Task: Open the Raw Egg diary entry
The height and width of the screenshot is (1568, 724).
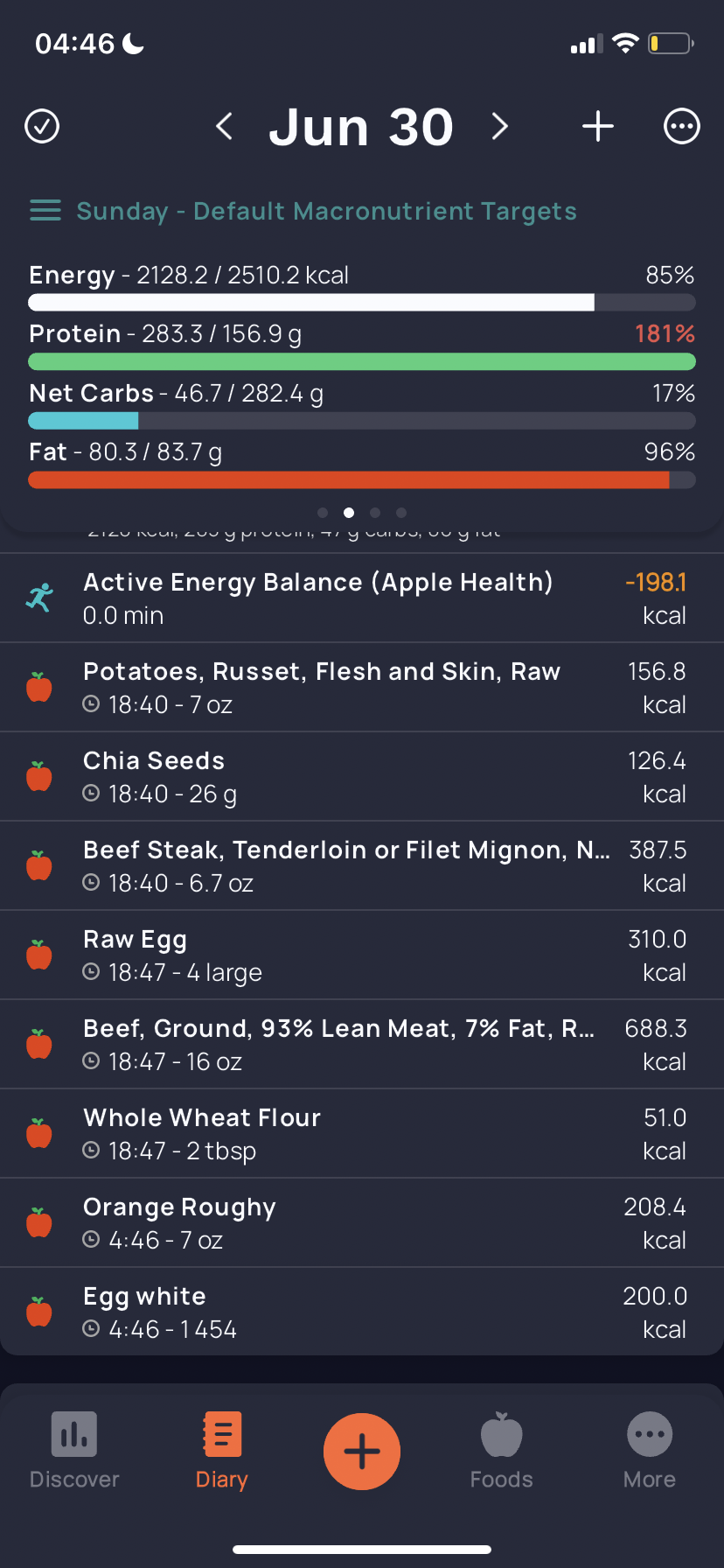Action: (362, 955)
